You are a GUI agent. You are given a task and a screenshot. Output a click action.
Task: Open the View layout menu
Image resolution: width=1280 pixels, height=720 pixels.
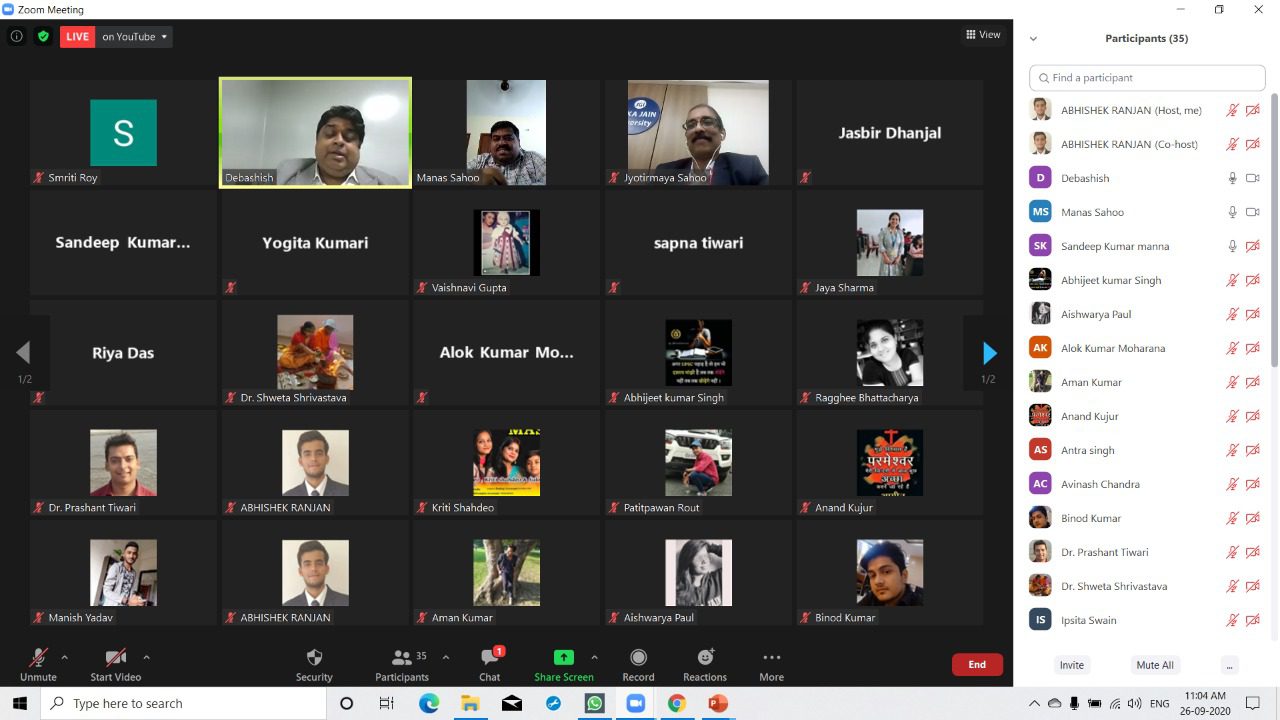(x=983, y=35)
